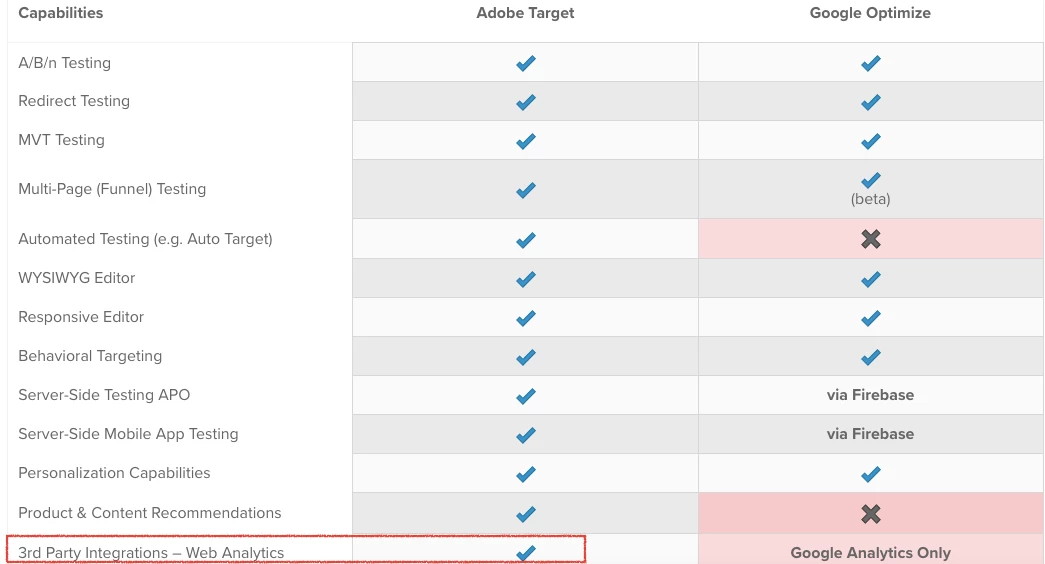Click Adobe Target checkmark for WYSIWYG Editor
Viewport: 1045px width, 564px height.
click(525, 279)
